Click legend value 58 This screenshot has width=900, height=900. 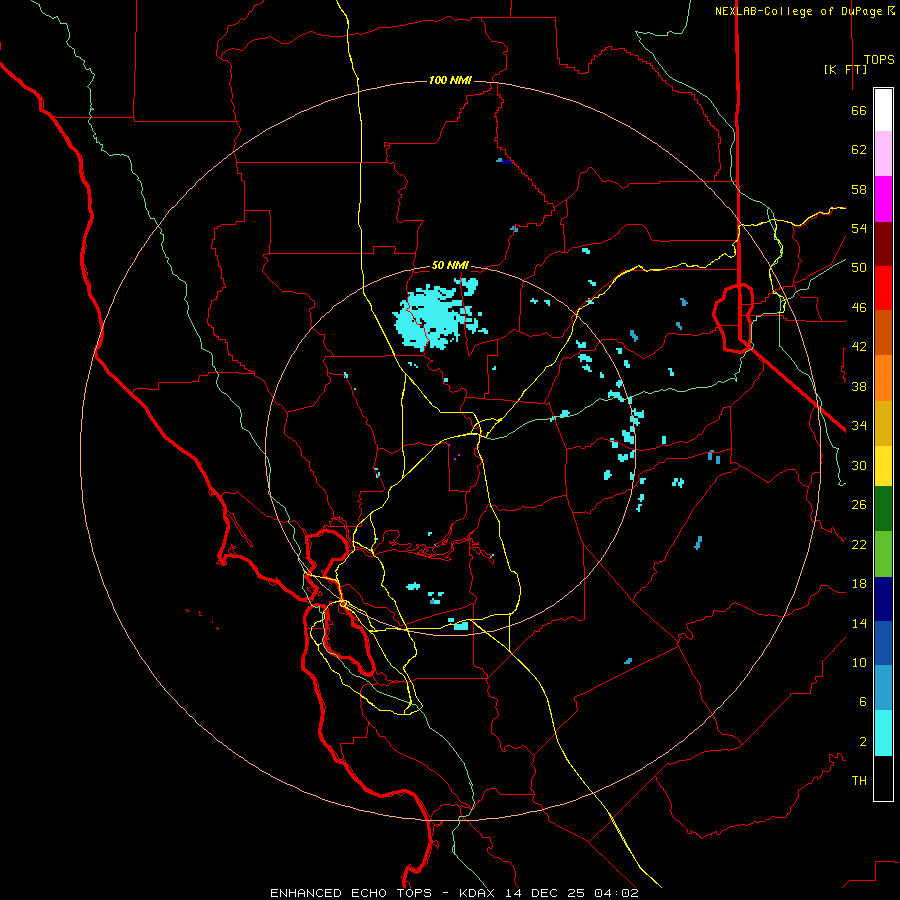point(859,189)
